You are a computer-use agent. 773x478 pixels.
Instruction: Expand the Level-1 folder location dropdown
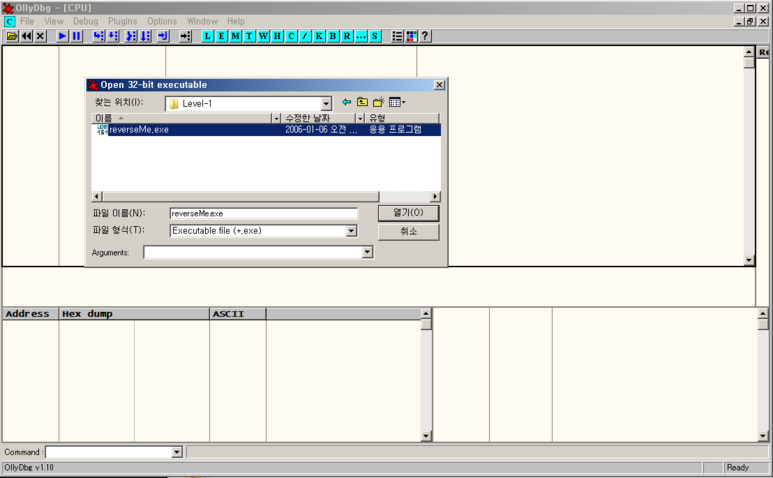click(x=326, y=103)
